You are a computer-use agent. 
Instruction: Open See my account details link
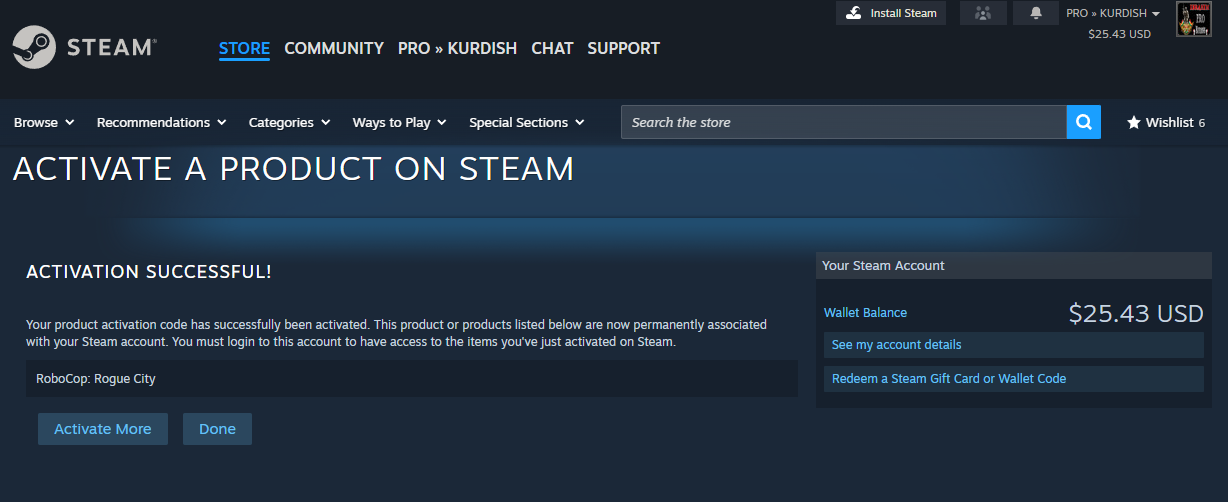tap(896, 344)
